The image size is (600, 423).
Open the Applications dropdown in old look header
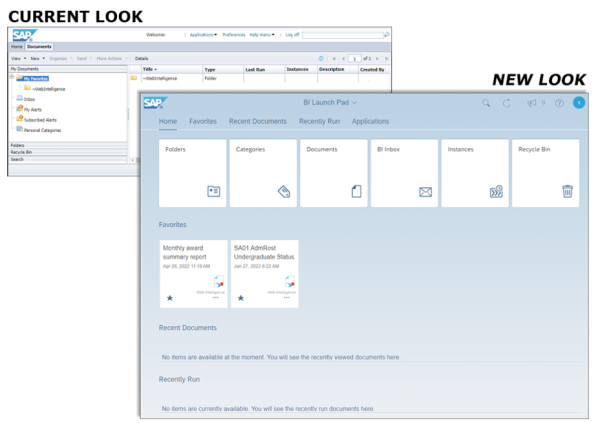[203, 35]
